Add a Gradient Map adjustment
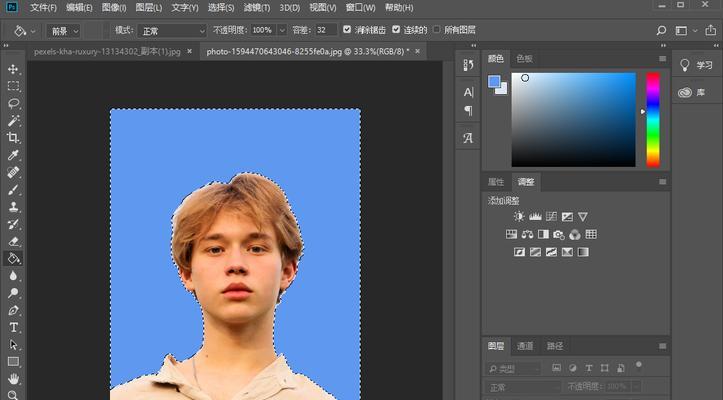This screenshot has width=723, height=400. click(x=583, y=252)
